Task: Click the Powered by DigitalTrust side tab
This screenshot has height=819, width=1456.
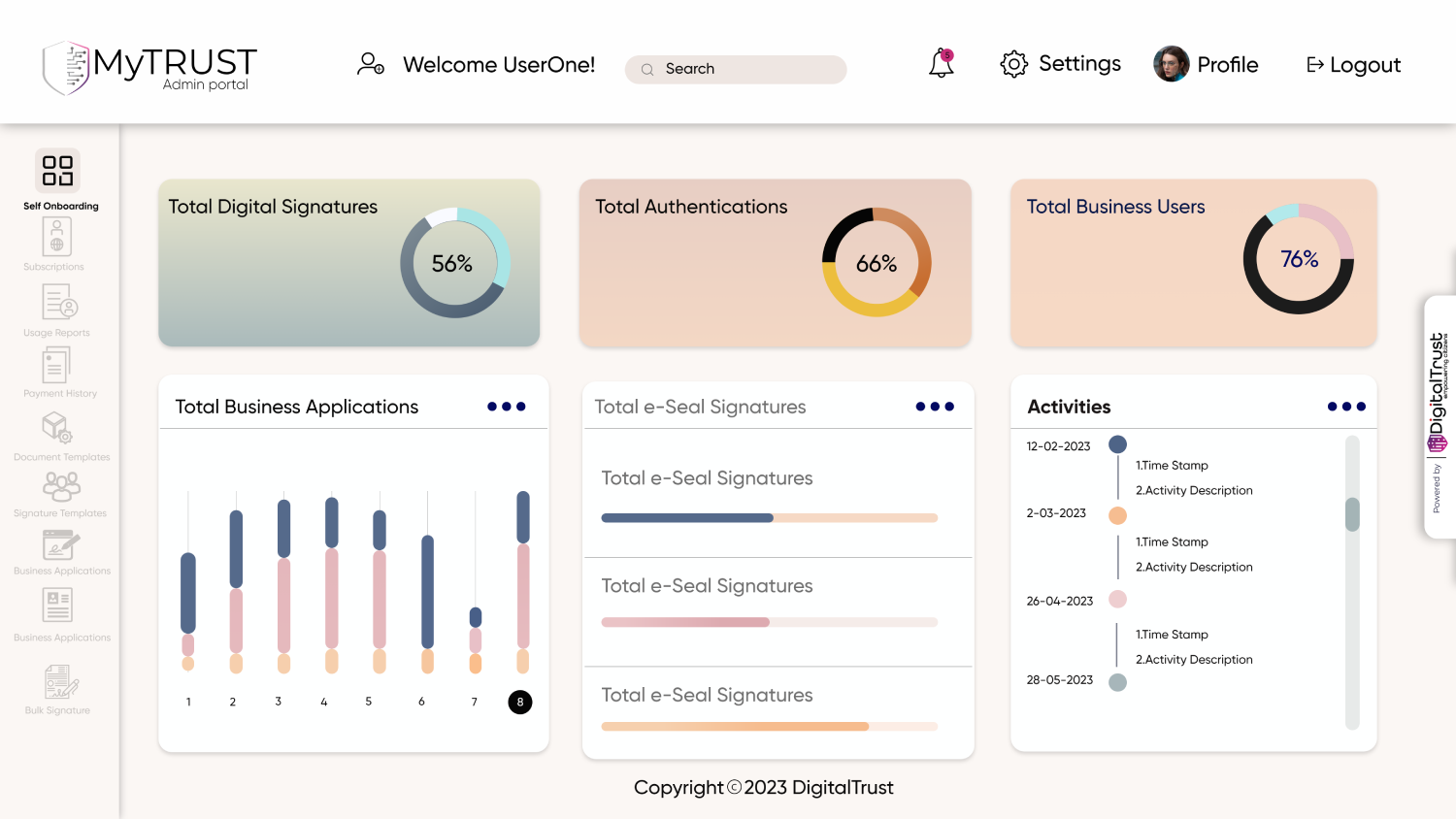Action: 1439,417
